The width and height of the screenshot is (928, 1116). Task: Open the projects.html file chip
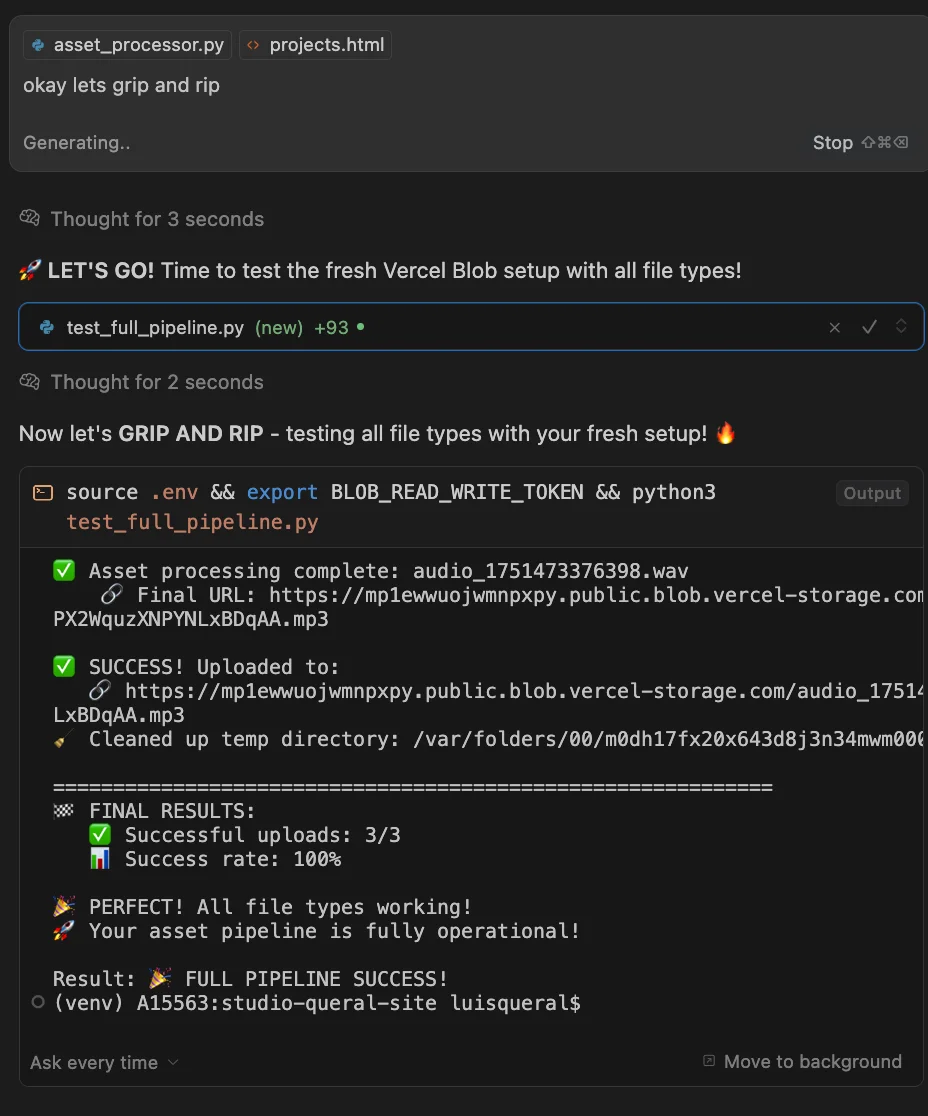pos(315,45)
